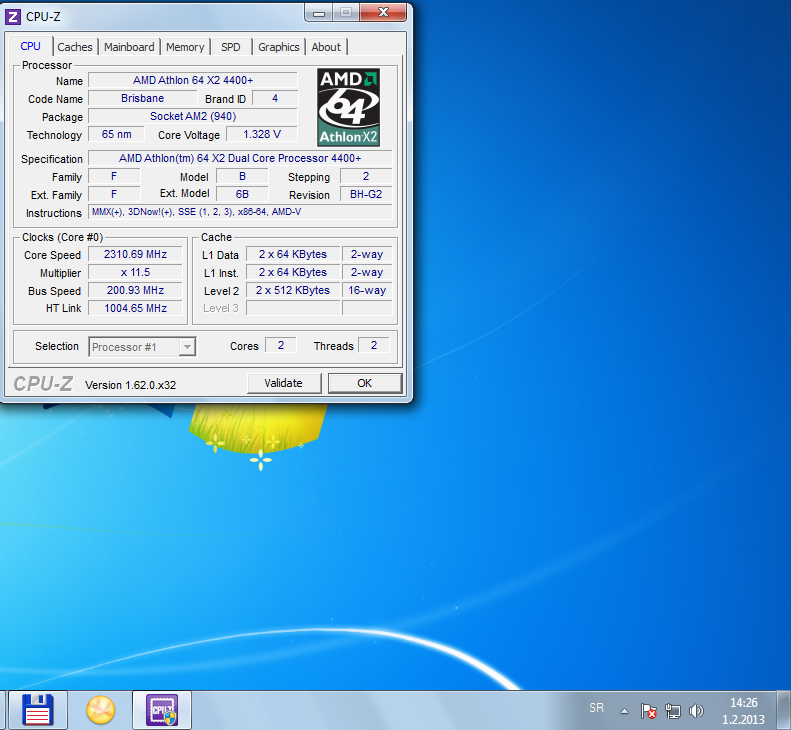The height and width of the screenshot is (730, 791).
Task: Switch to the Caches tab
Action: pos(75,47)
